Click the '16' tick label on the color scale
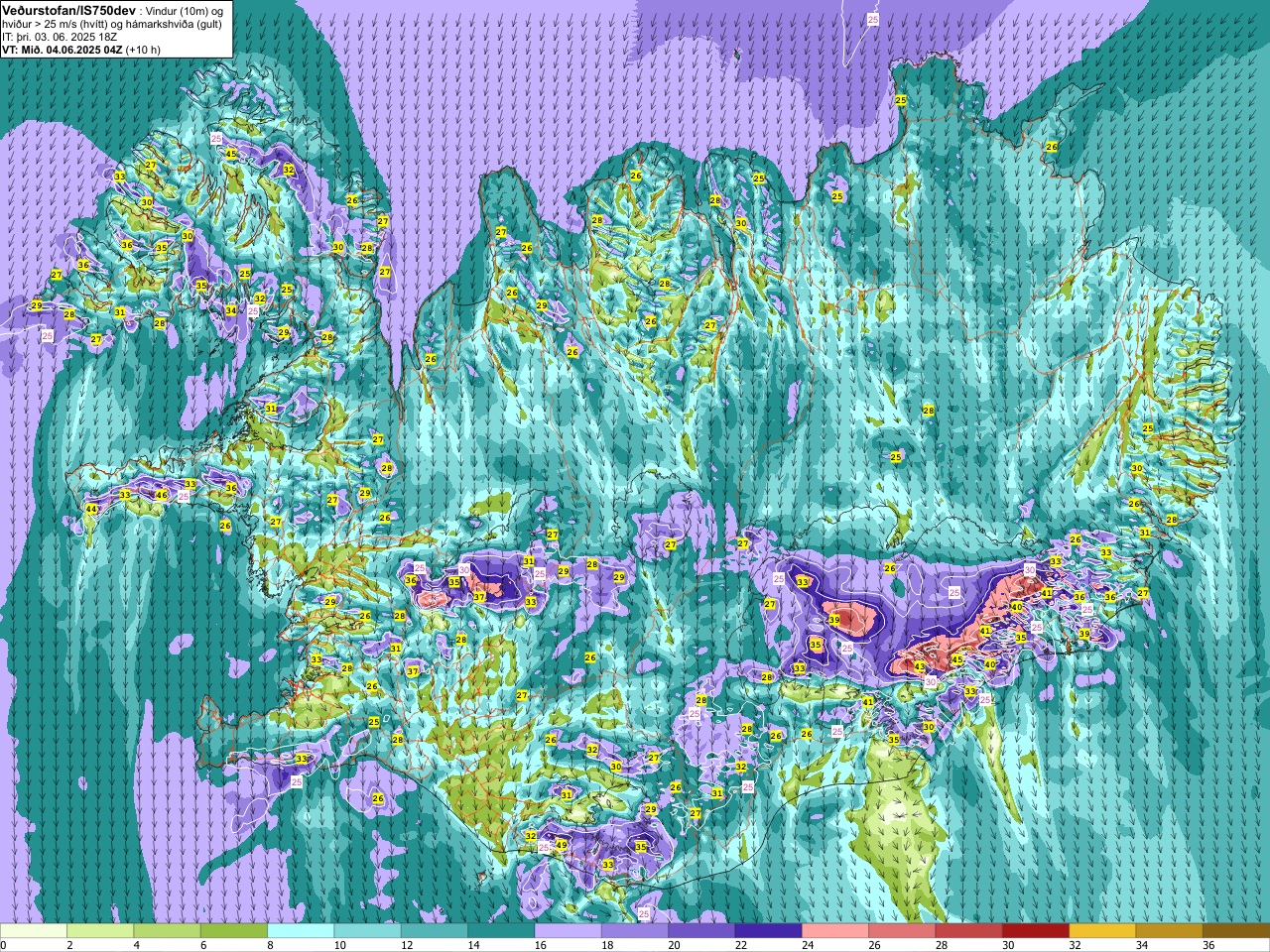The image size is (1270, 952). (x=540, y=945)
